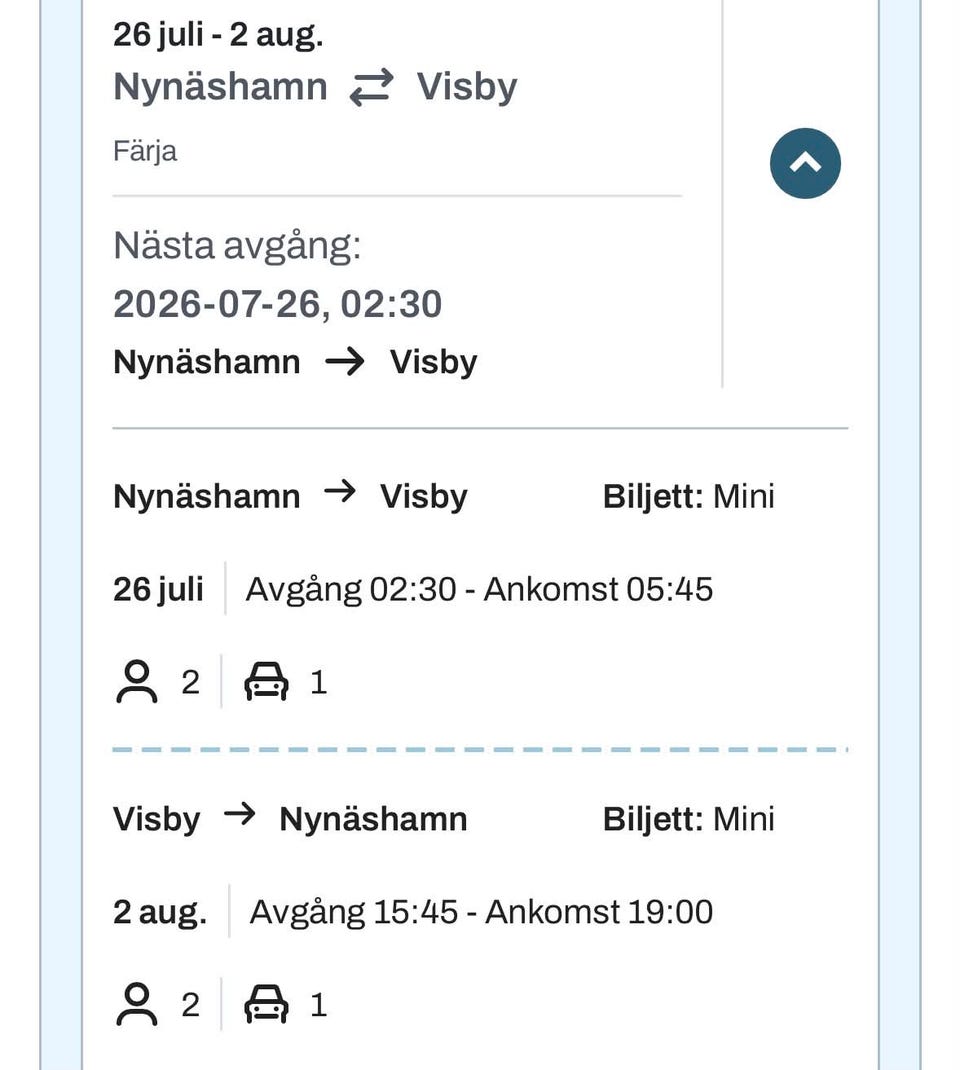Select the 26 juli - 2 aug. date range
The width and height of the screenshot is (960, 1070).
pos(218,35)
